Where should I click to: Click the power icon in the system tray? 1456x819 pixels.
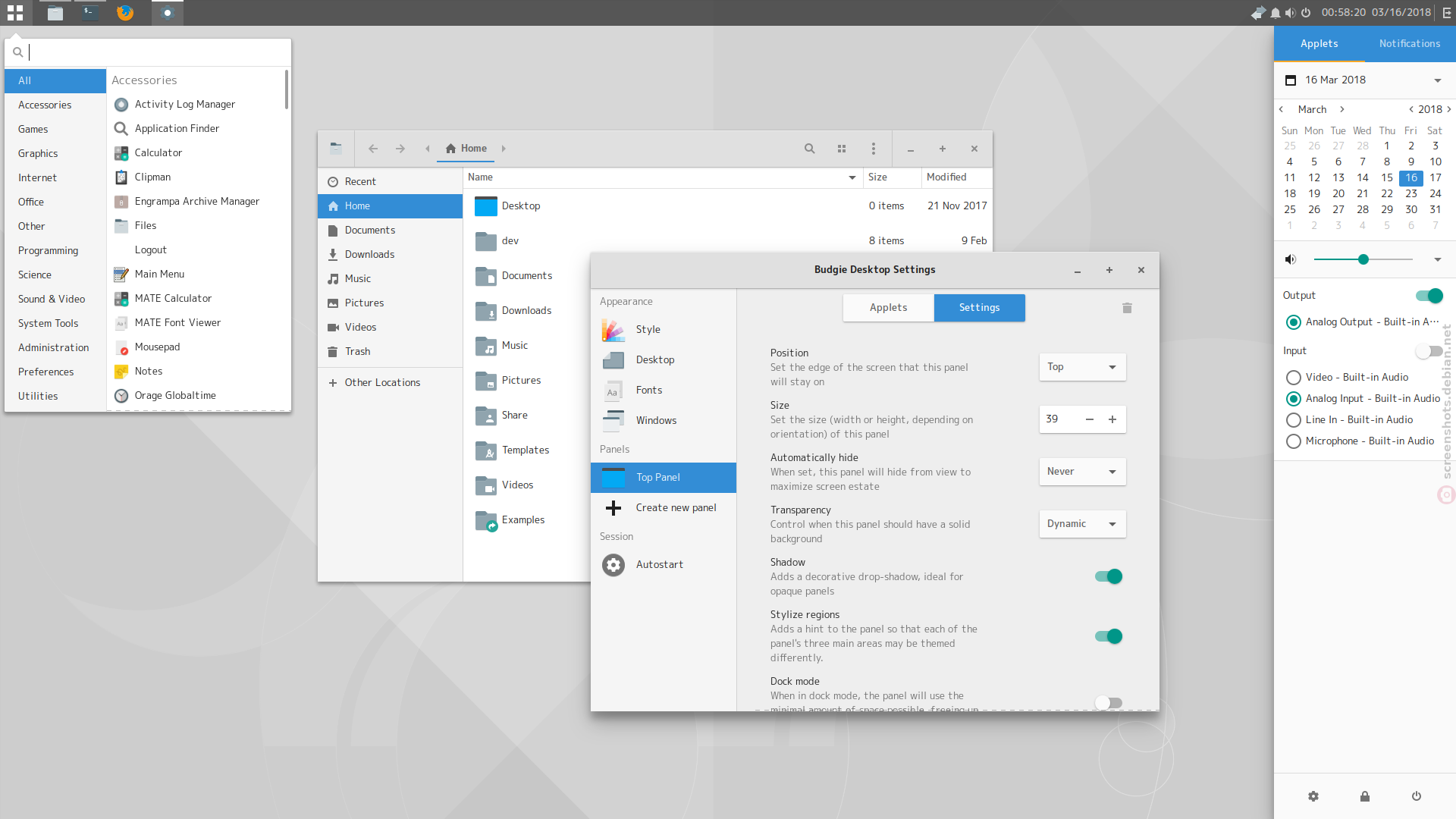click(1306, 13)
